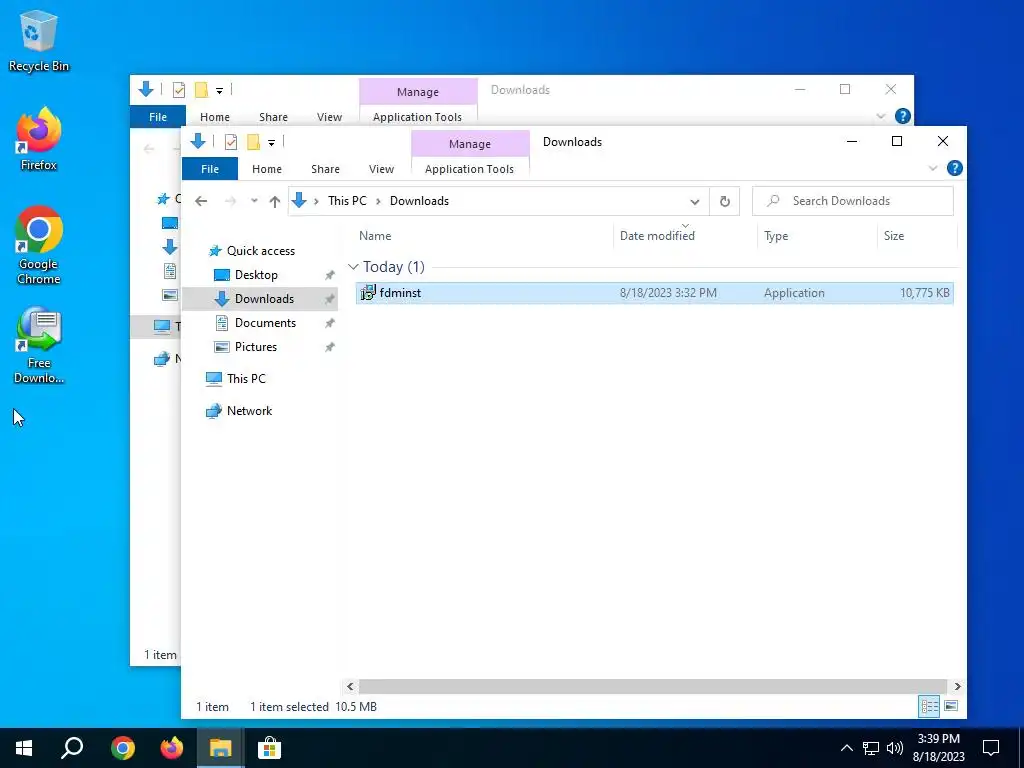Image resolution: width=1024 pixels, height=768 pixels.
Task: Click the Search Downloads input field
Action: click(853, 201)
